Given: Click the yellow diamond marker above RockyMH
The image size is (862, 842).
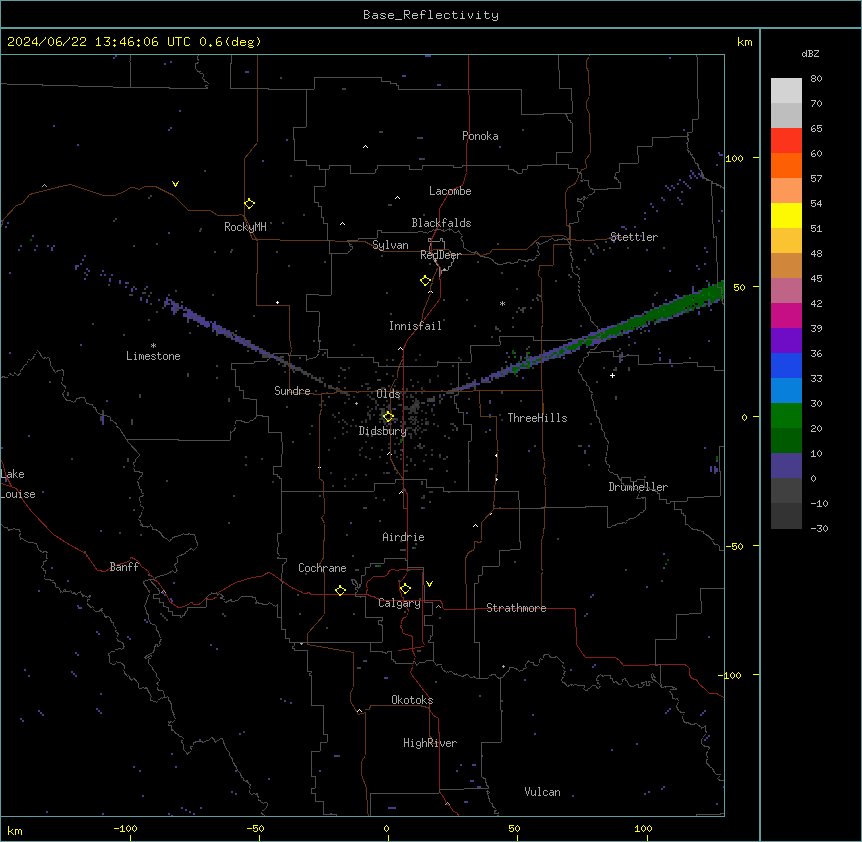Looking at the screenshot, I should (250, 203).
